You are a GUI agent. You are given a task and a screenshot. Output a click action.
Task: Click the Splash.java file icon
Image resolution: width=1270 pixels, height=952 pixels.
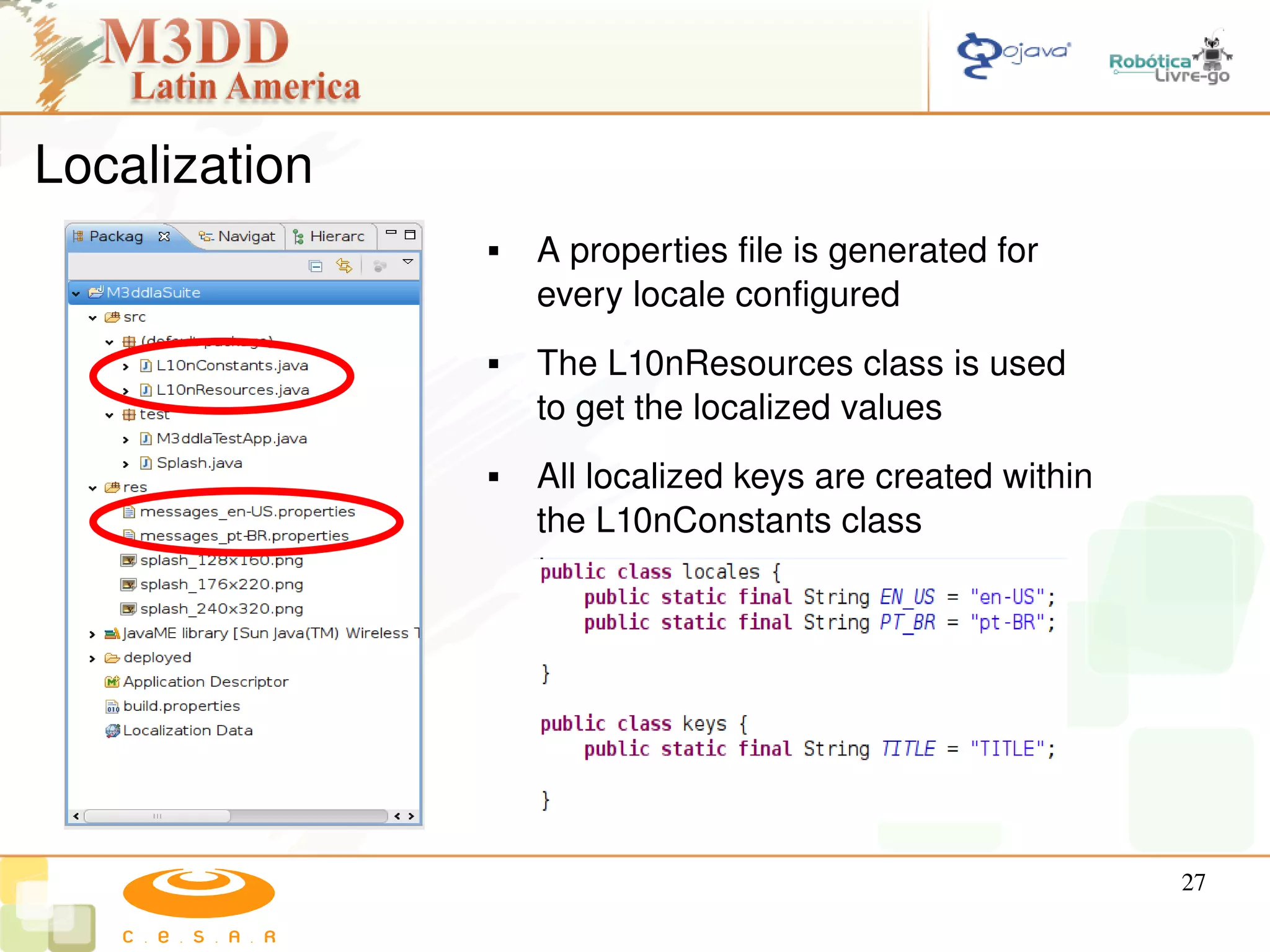[x=146, y=463]
